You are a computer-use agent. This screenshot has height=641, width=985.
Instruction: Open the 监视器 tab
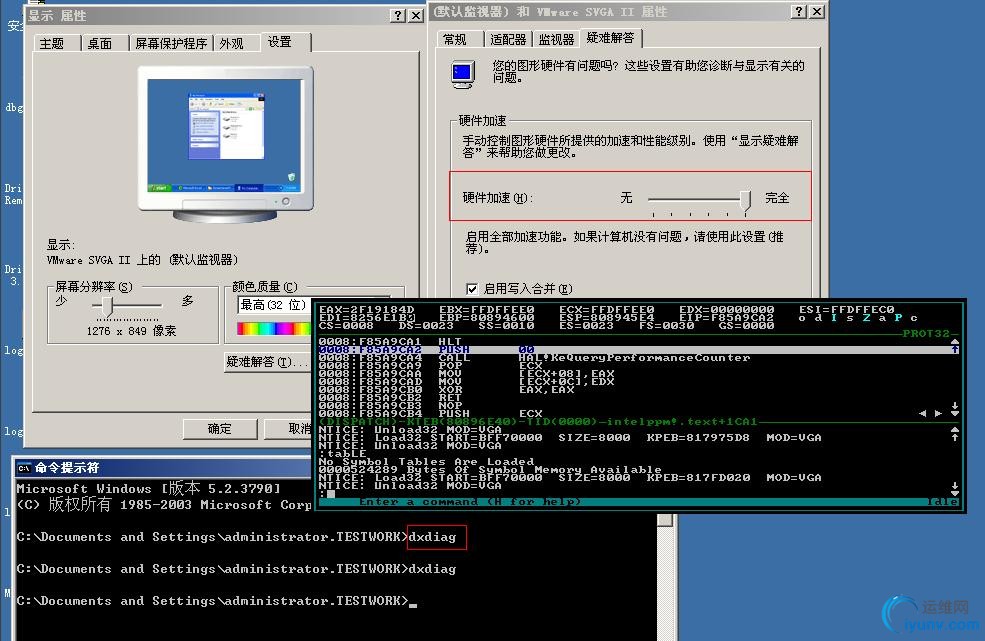pos(557,39)
